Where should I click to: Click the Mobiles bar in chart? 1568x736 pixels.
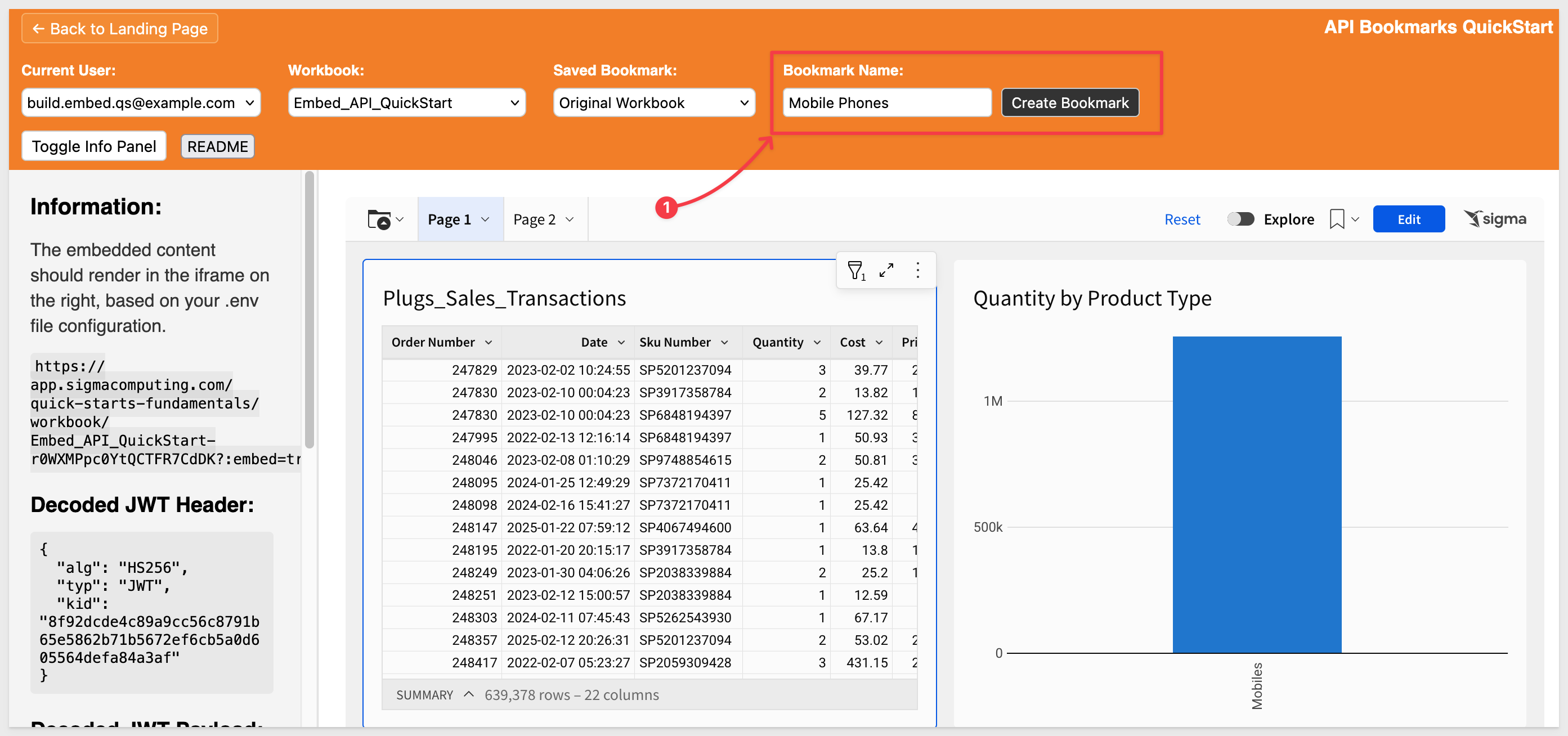coord(1257,495)
